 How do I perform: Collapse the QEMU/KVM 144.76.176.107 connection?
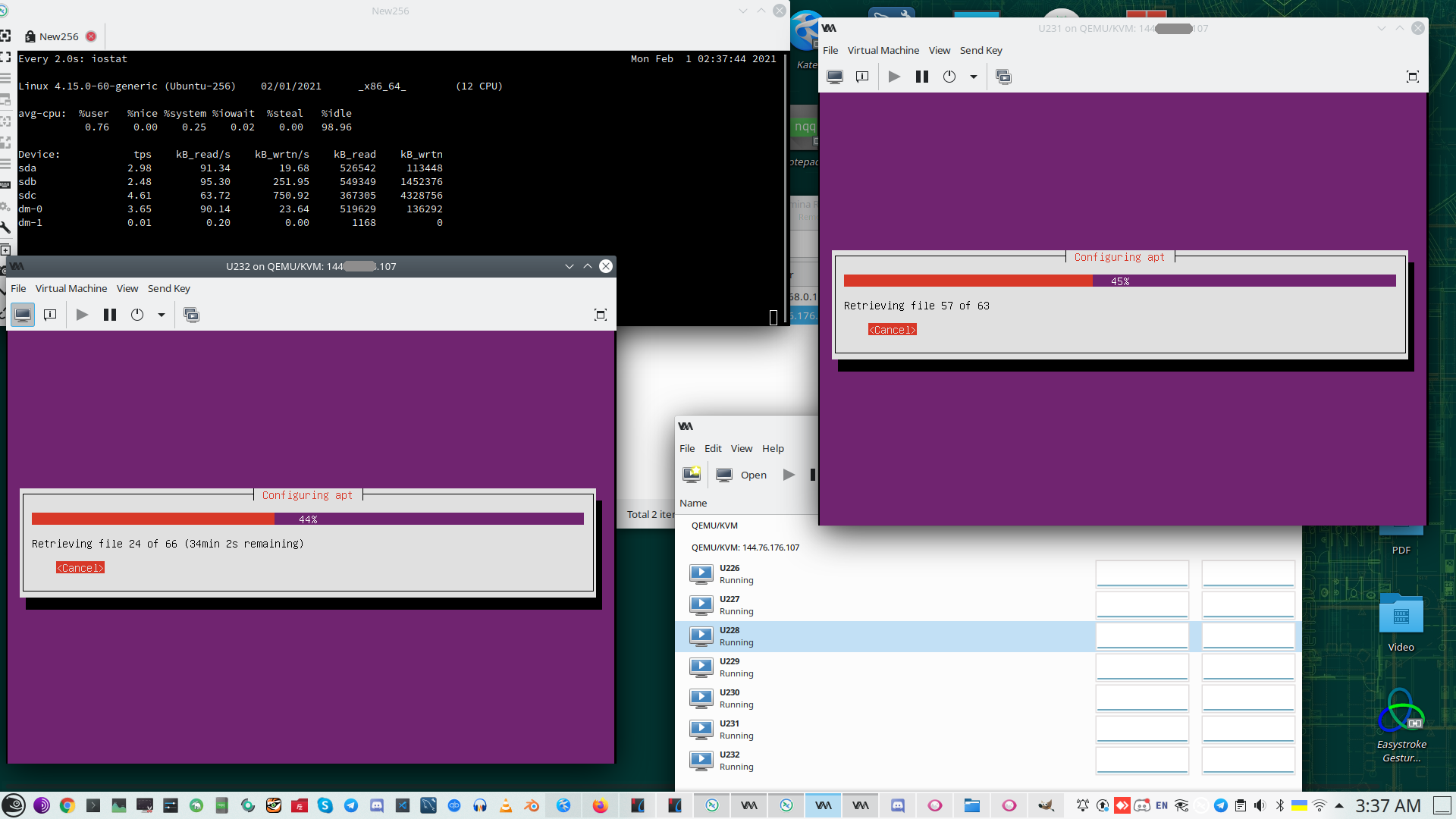pyautogui.click(x=744, y=548)
